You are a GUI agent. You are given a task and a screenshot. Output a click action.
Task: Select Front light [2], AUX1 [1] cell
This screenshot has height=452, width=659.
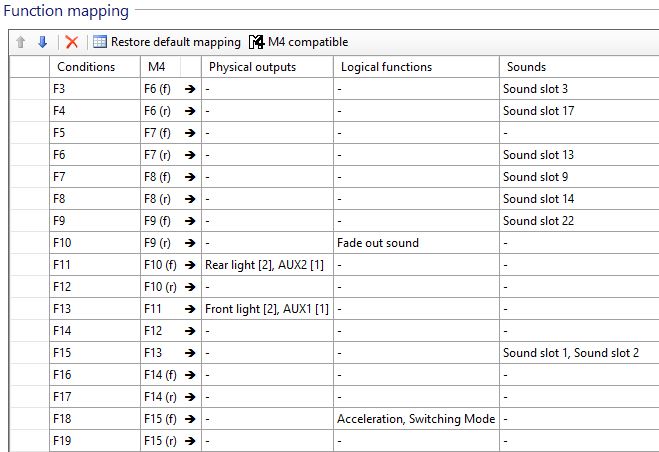point(267,309)
